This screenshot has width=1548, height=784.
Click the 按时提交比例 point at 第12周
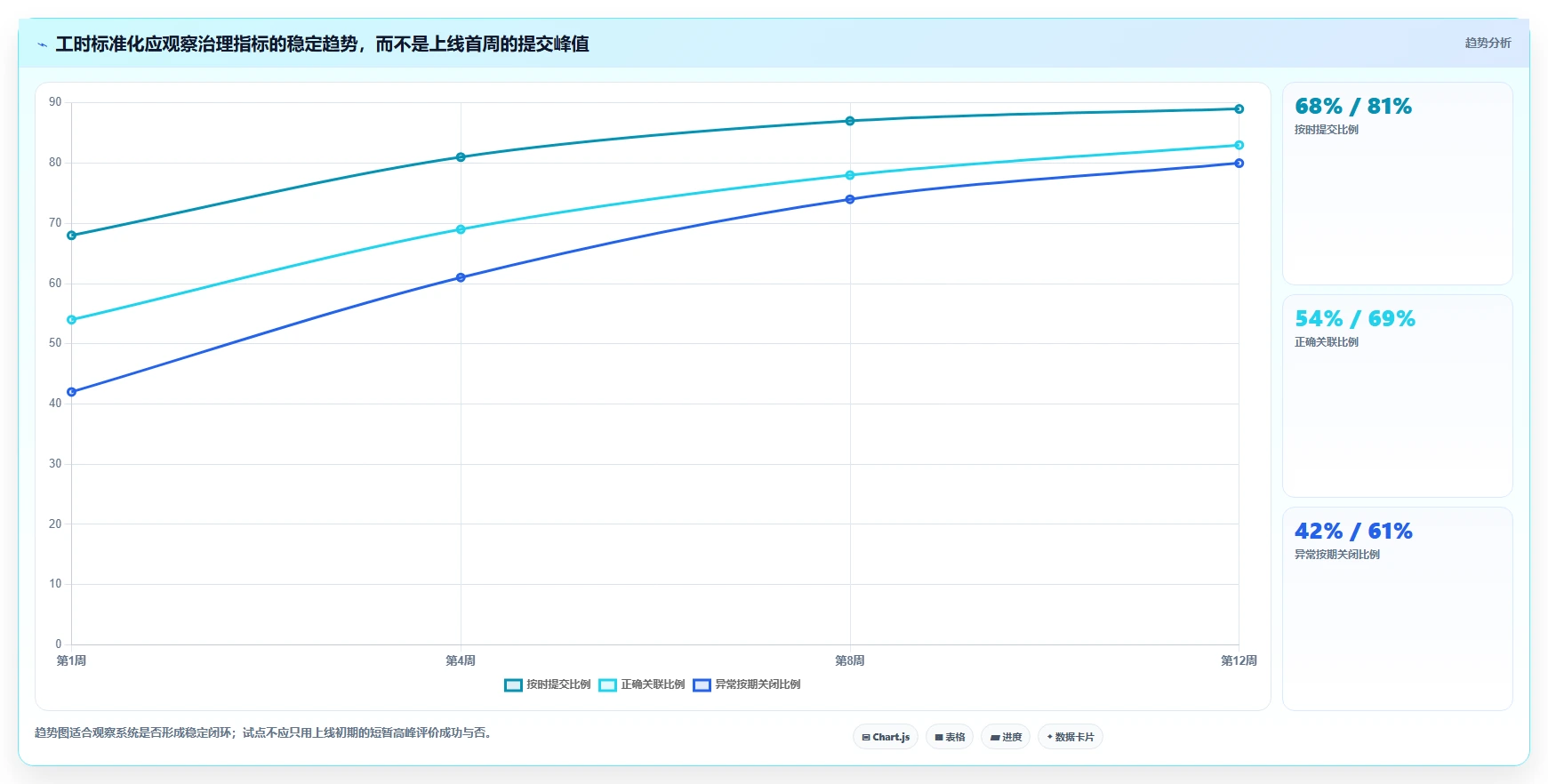point(1239,109)
